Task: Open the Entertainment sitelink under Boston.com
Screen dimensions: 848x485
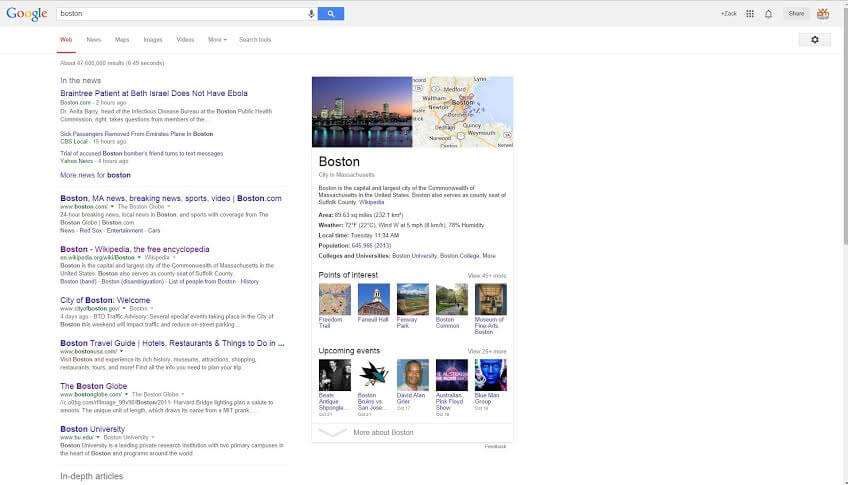Action: (124, 230)
